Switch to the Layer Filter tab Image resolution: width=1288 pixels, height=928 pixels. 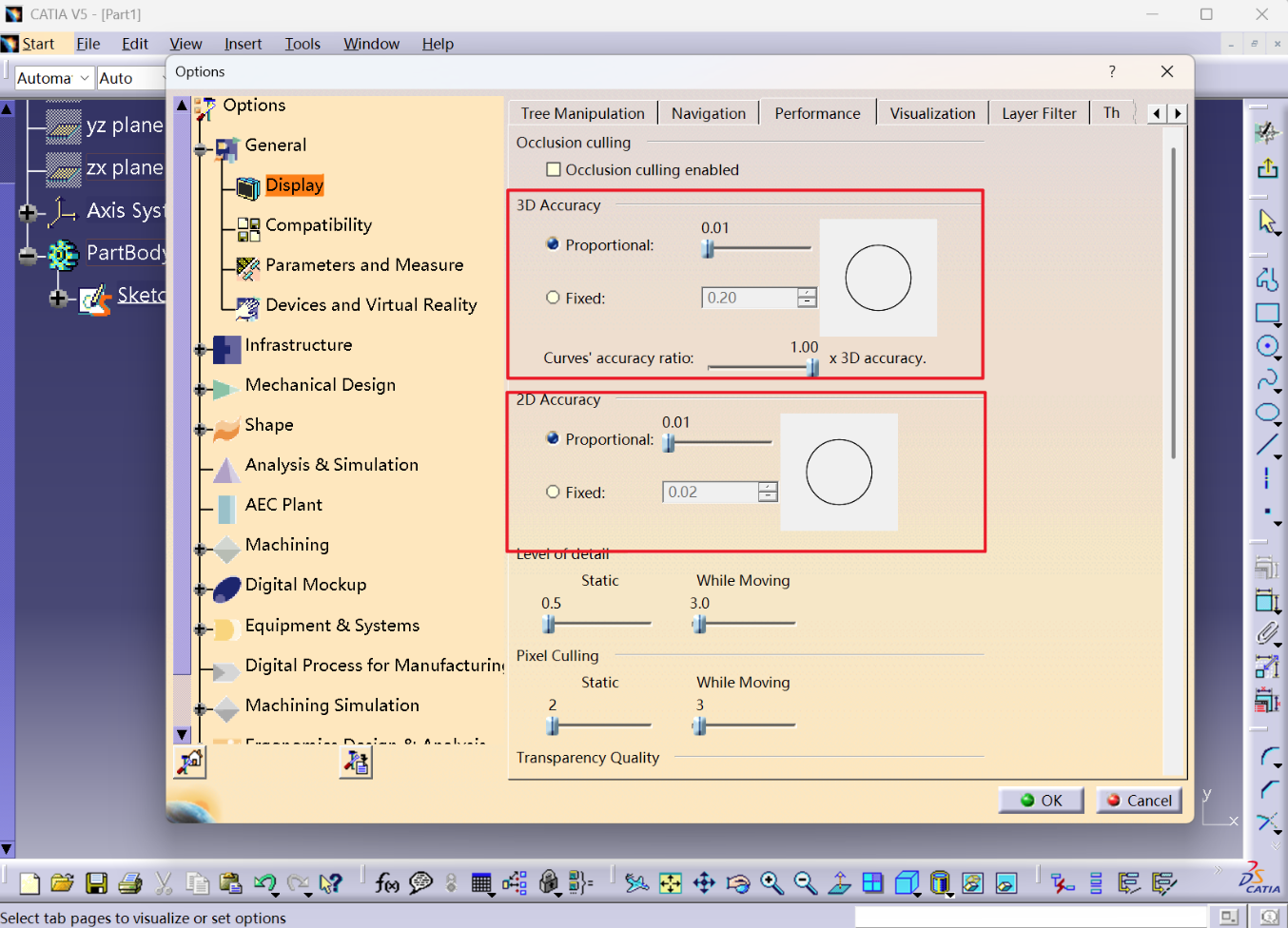(x=1039, y=113)
